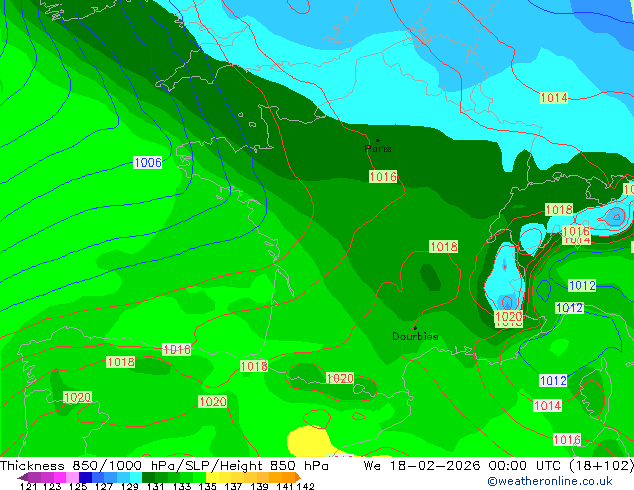Viewport: 634px width, 490px height.
Task: Click legend value 135
Action: 207,486
